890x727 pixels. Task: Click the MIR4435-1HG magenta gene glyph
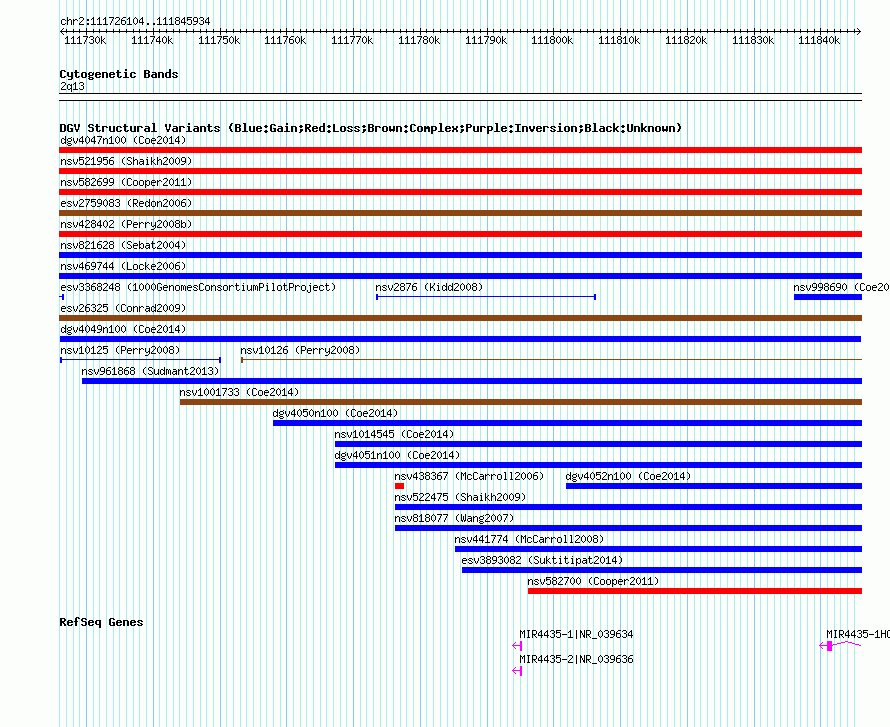840,645
